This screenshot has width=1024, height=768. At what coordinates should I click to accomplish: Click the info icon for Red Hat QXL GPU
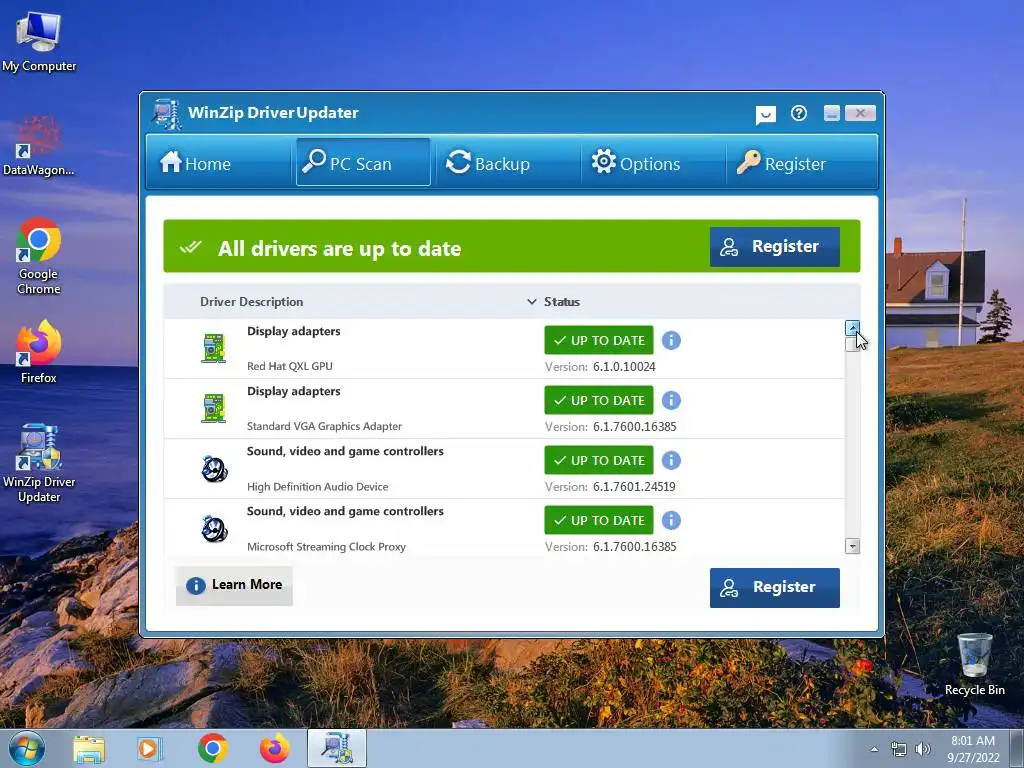(671, 340)
